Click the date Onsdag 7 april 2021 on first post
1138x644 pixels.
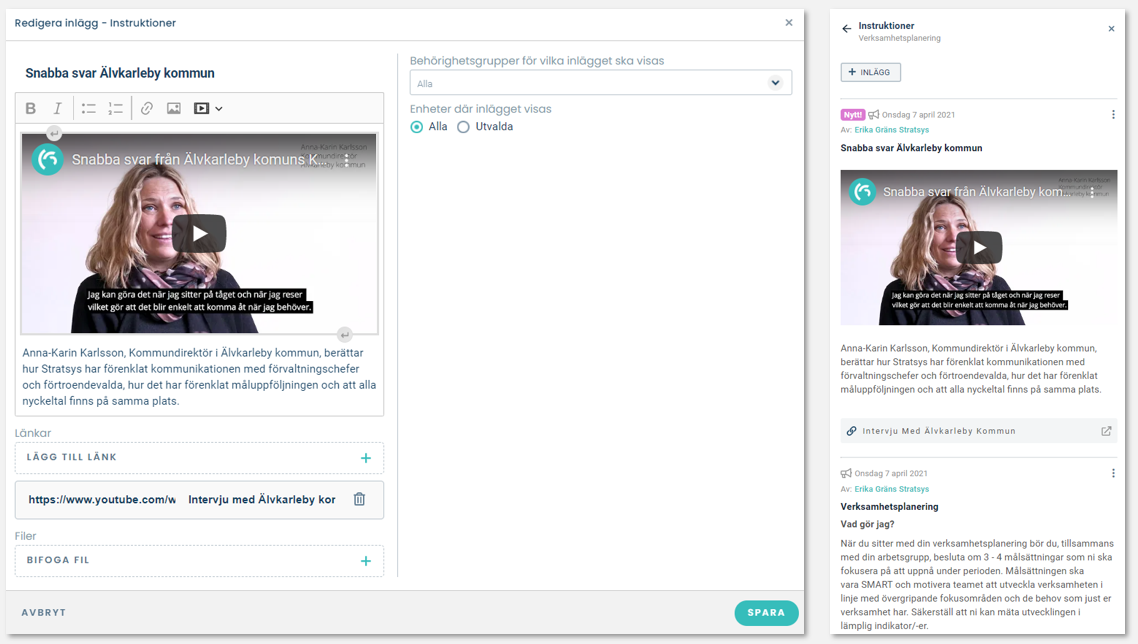point(918,115)
